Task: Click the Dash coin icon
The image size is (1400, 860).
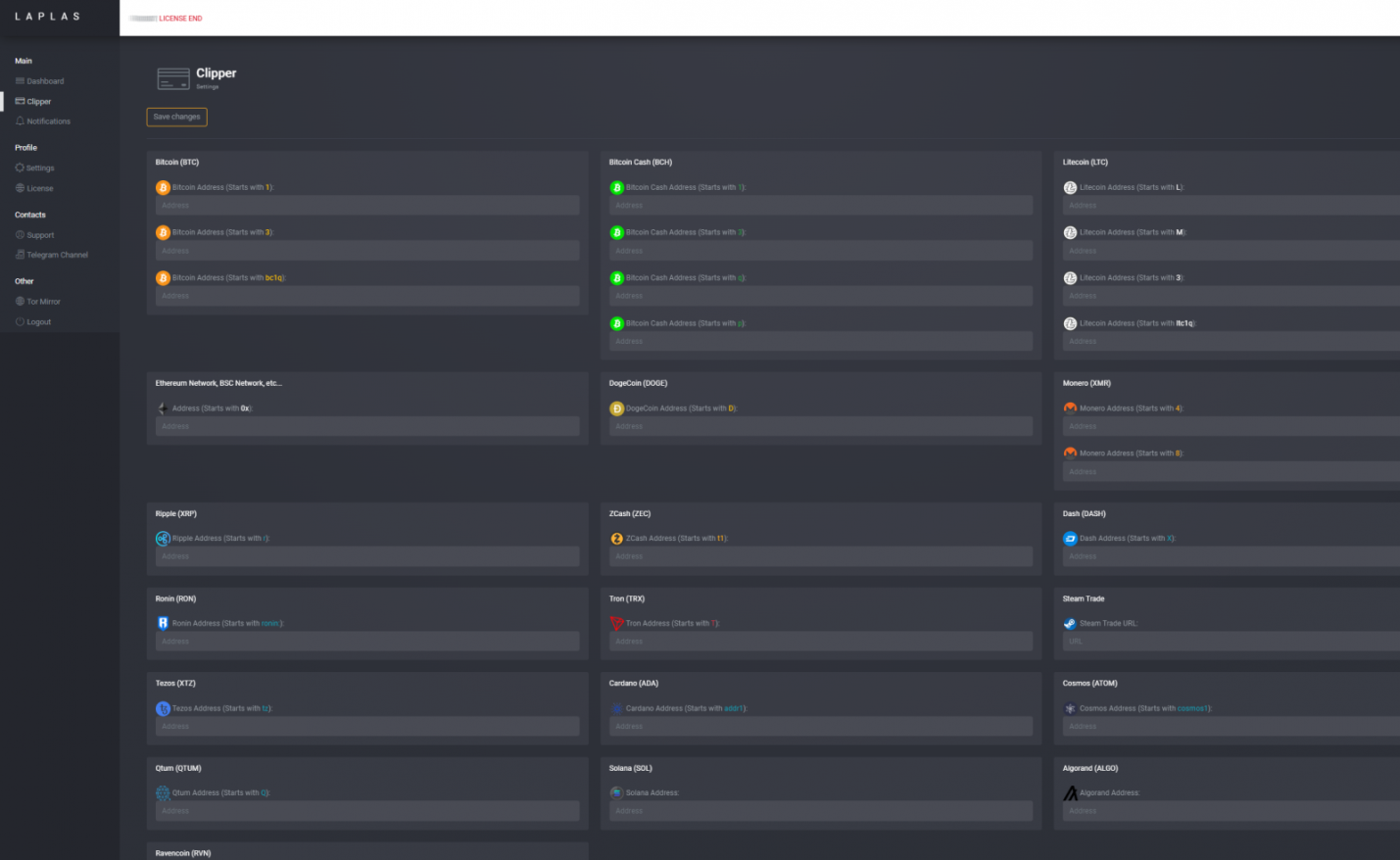Action: (x=1070, y=539)
